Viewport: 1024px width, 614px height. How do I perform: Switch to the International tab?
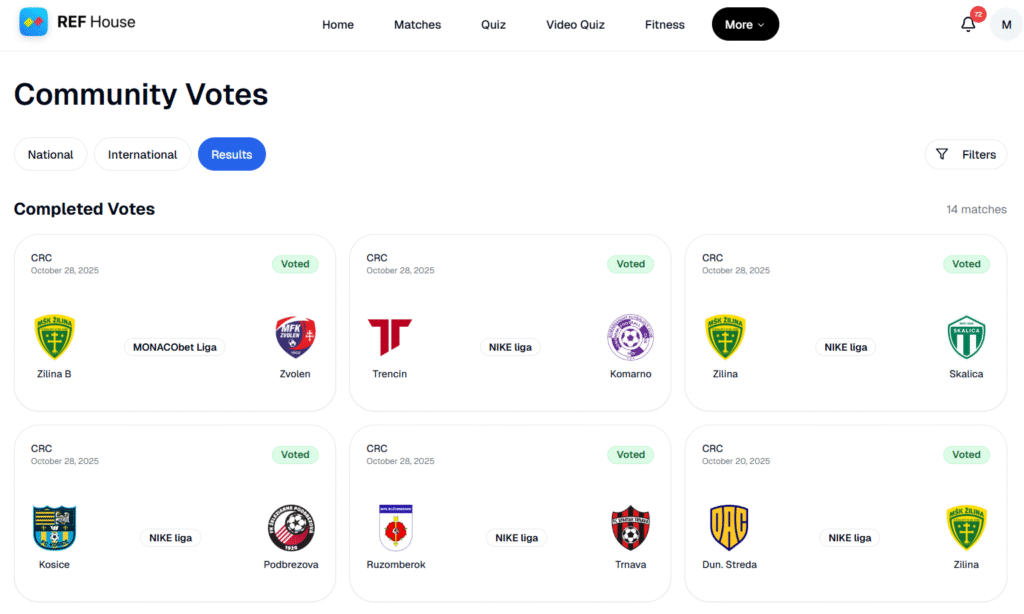click(x=142, y=155)
